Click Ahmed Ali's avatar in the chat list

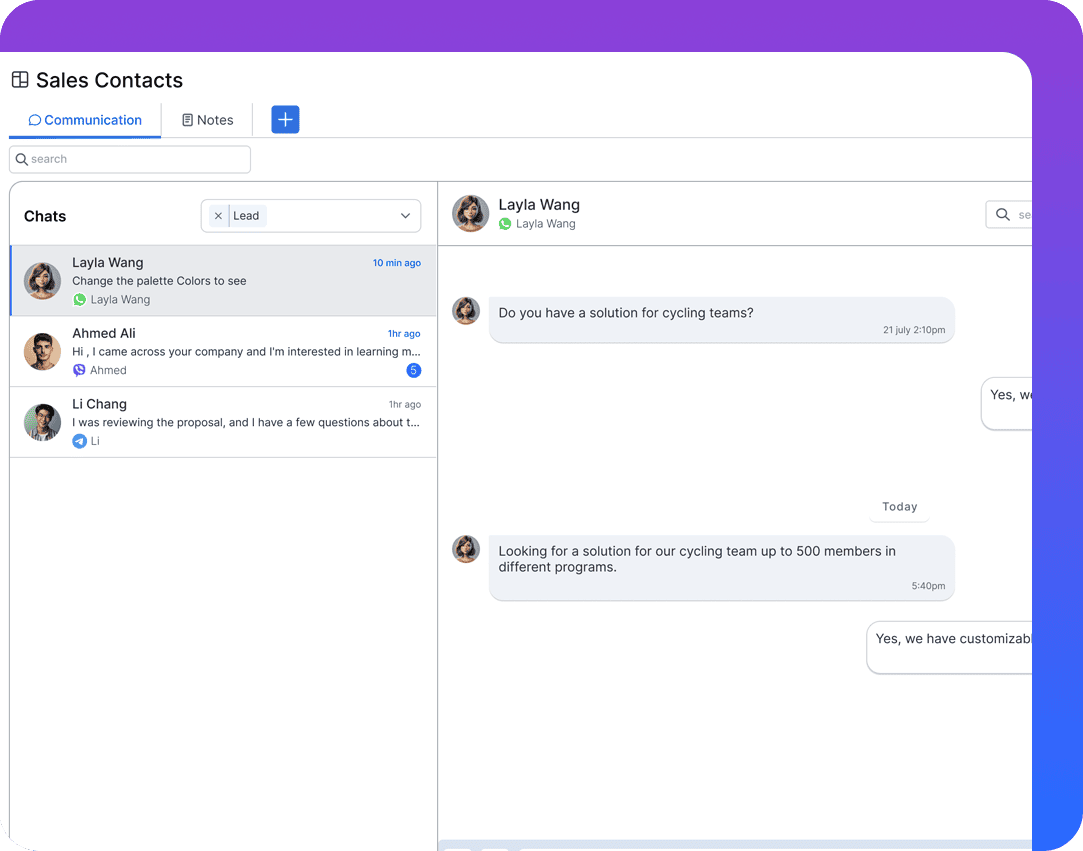pos(43,352)
